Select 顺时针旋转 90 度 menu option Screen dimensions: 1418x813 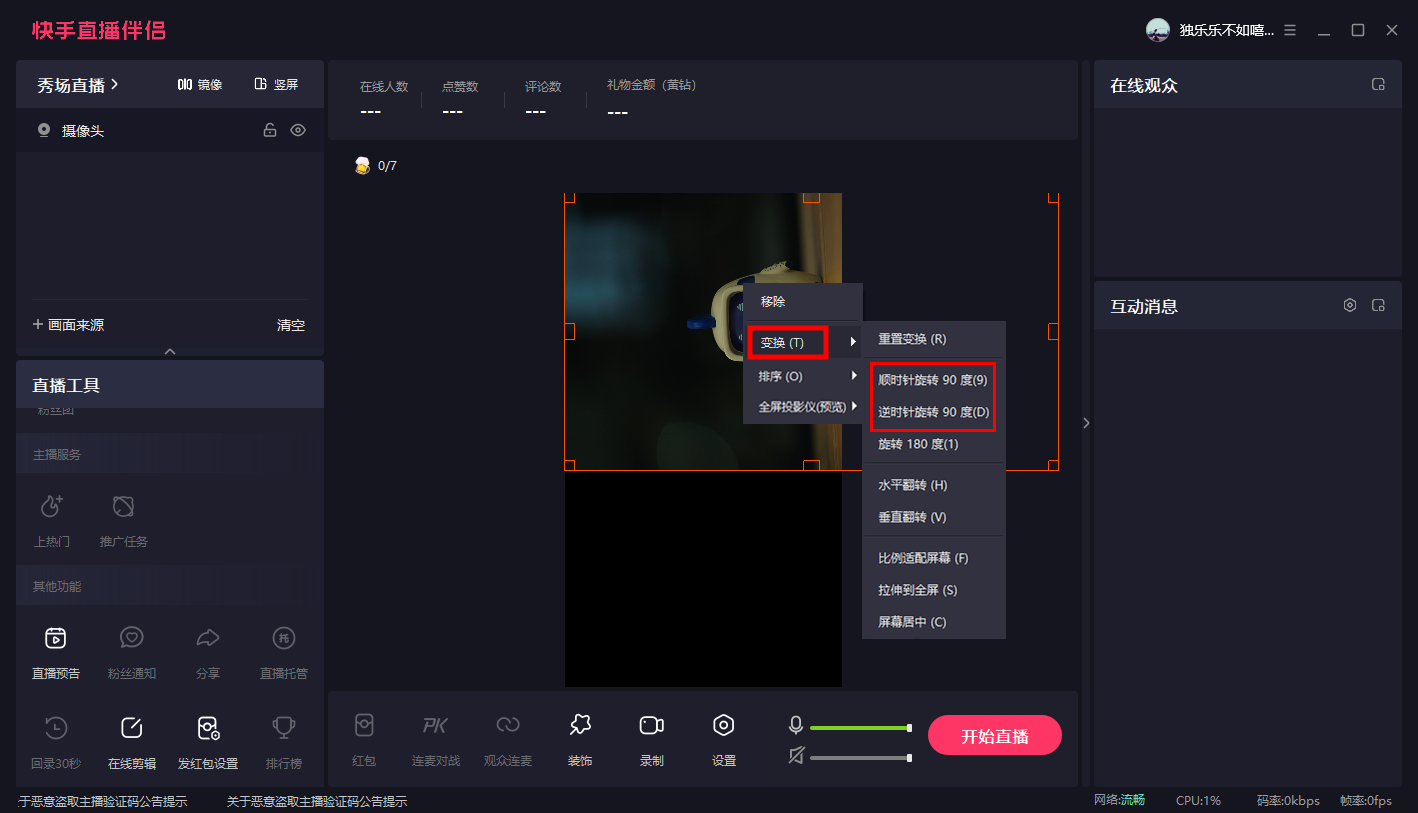tap(932, 380)
